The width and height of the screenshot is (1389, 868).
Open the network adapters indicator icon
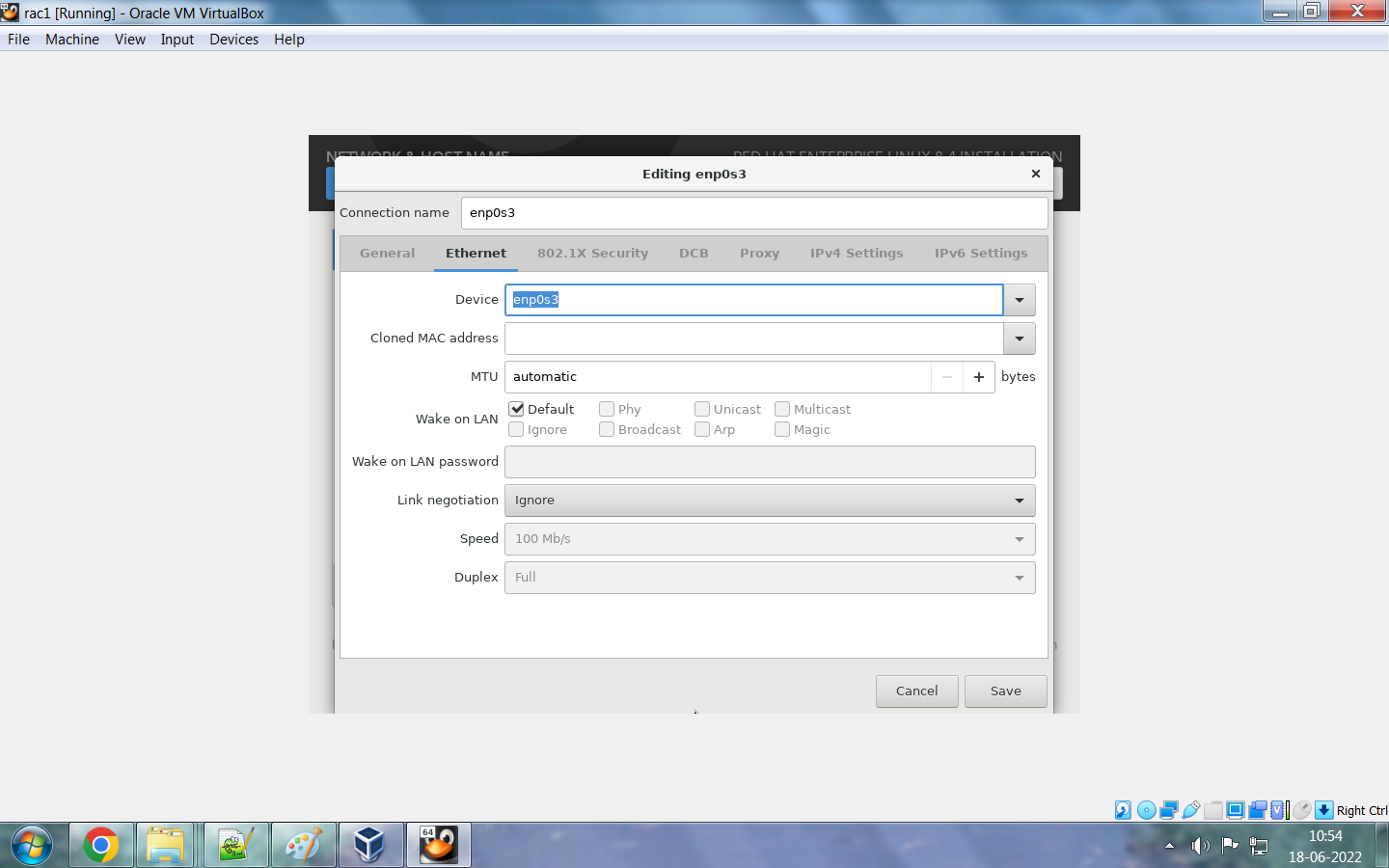(1169, 810)
